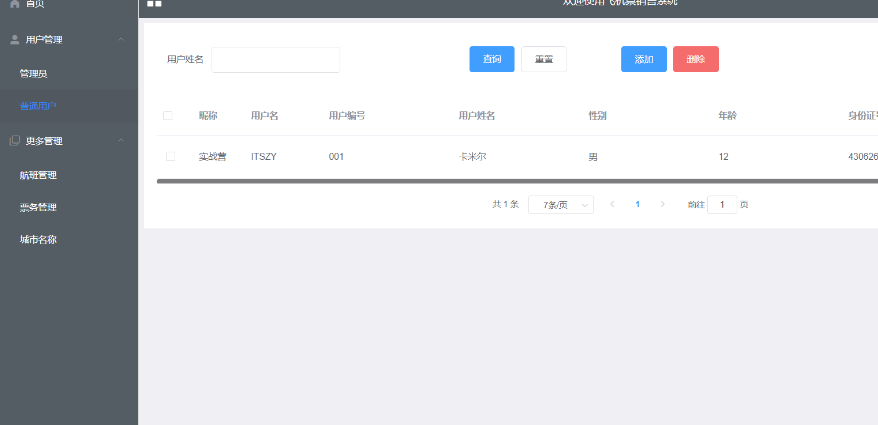Click the 年龄 column header

coord(727,116)
